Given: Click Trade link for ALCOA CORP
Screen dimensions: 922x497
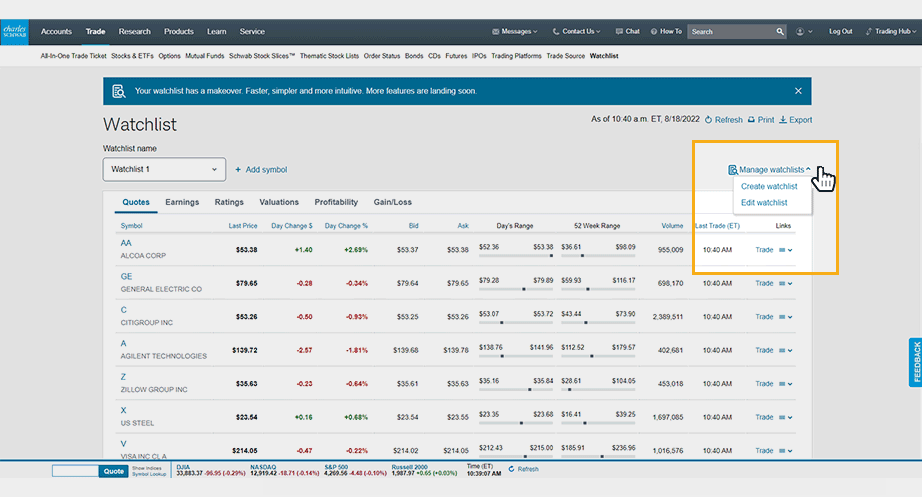Looking at the screenshot, I should click(x=764, y=250).
